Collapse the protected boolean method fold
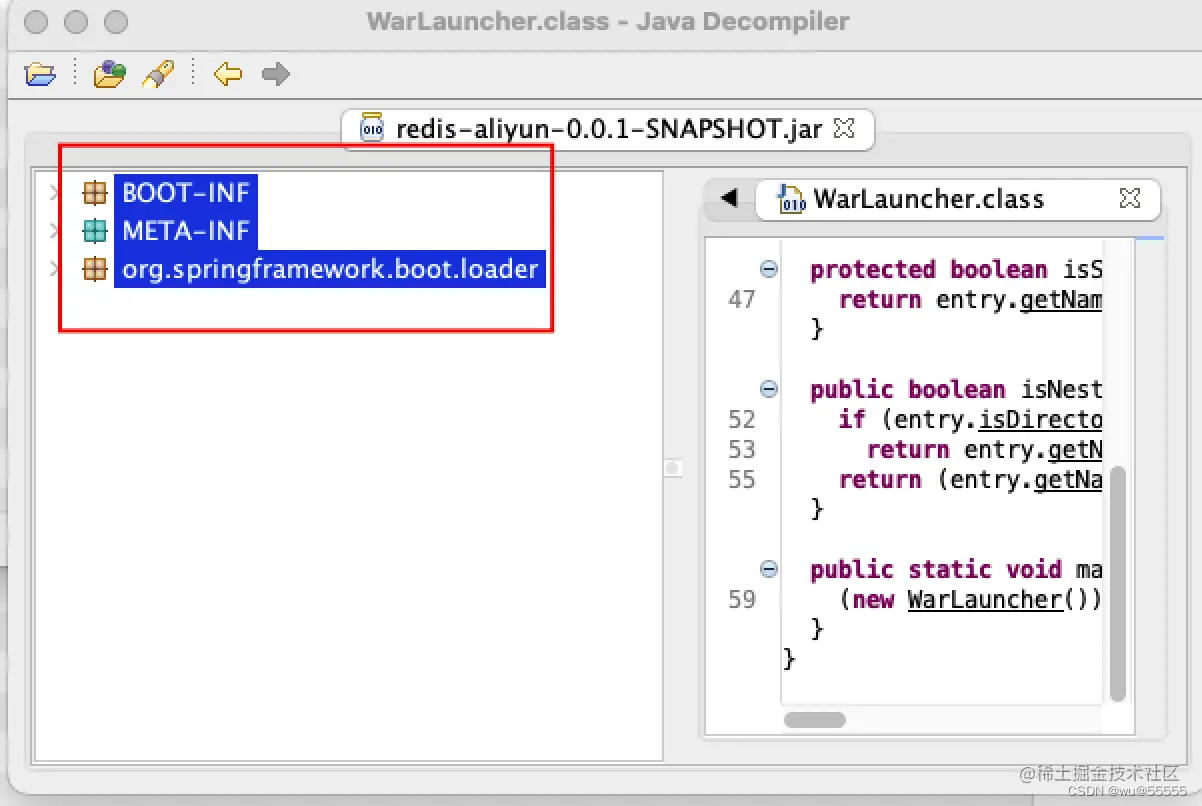The image size is (1202, 806). [x=769, y=269]
